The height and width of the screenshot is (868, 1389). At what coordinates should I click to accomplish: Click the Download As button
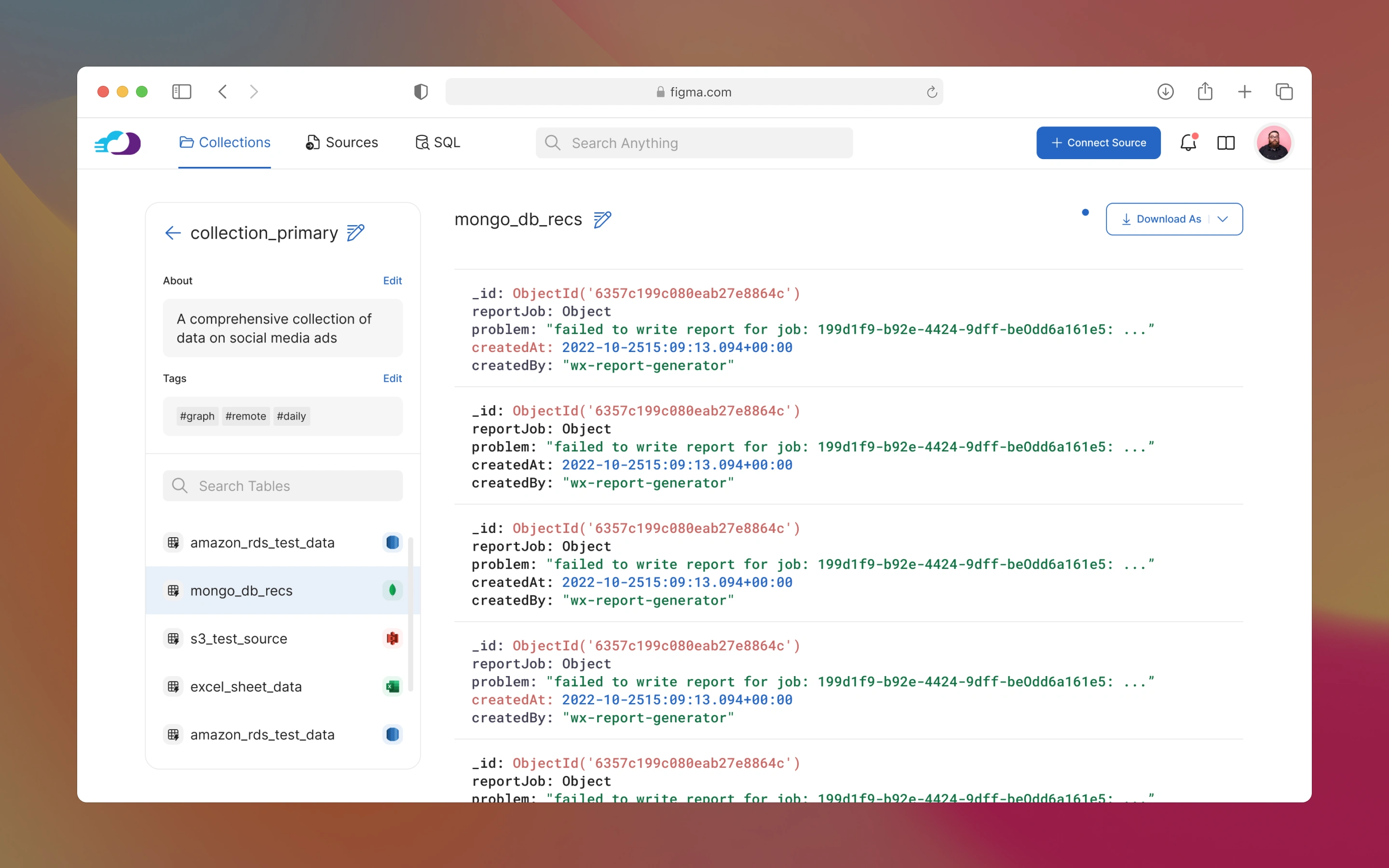pyautogui.click(x=1174, y=219)
